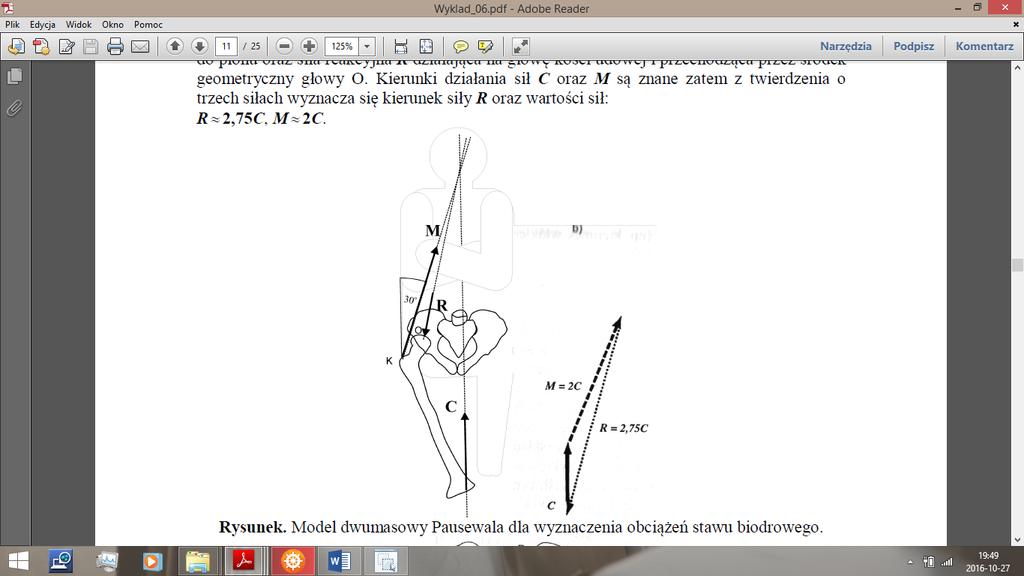Go to the previous page arrow

tap(174, 46)
